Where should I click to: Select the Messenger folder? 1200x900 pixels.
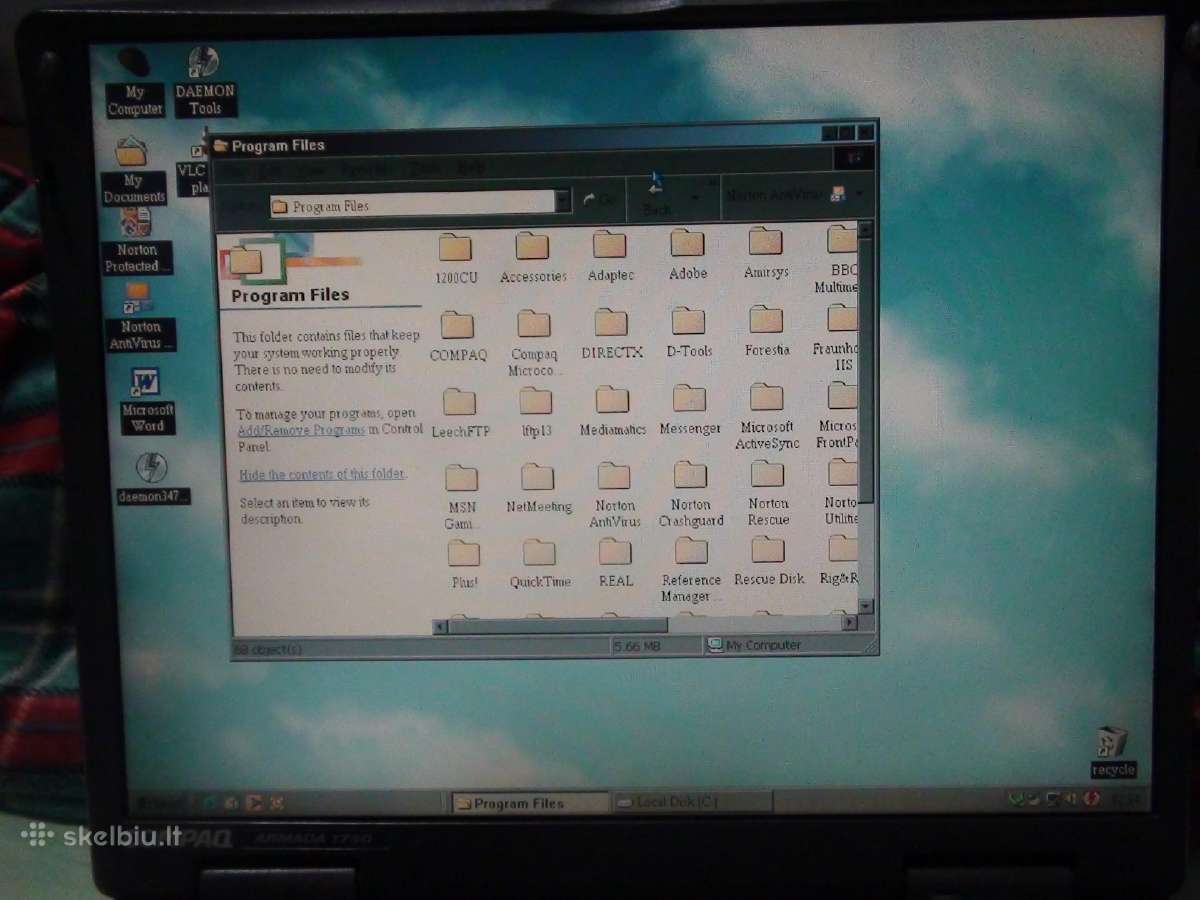click(690, 411)
